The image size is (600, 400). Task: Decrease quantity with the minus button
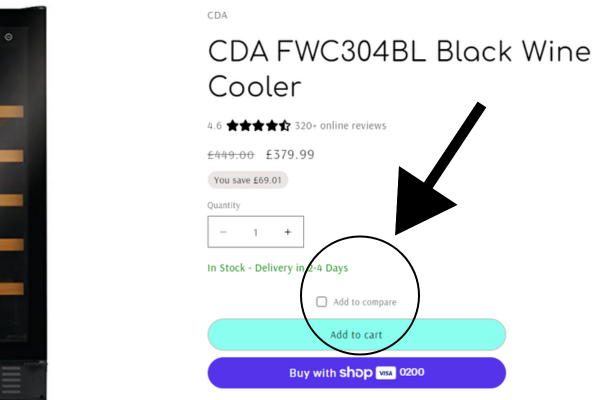223,232
